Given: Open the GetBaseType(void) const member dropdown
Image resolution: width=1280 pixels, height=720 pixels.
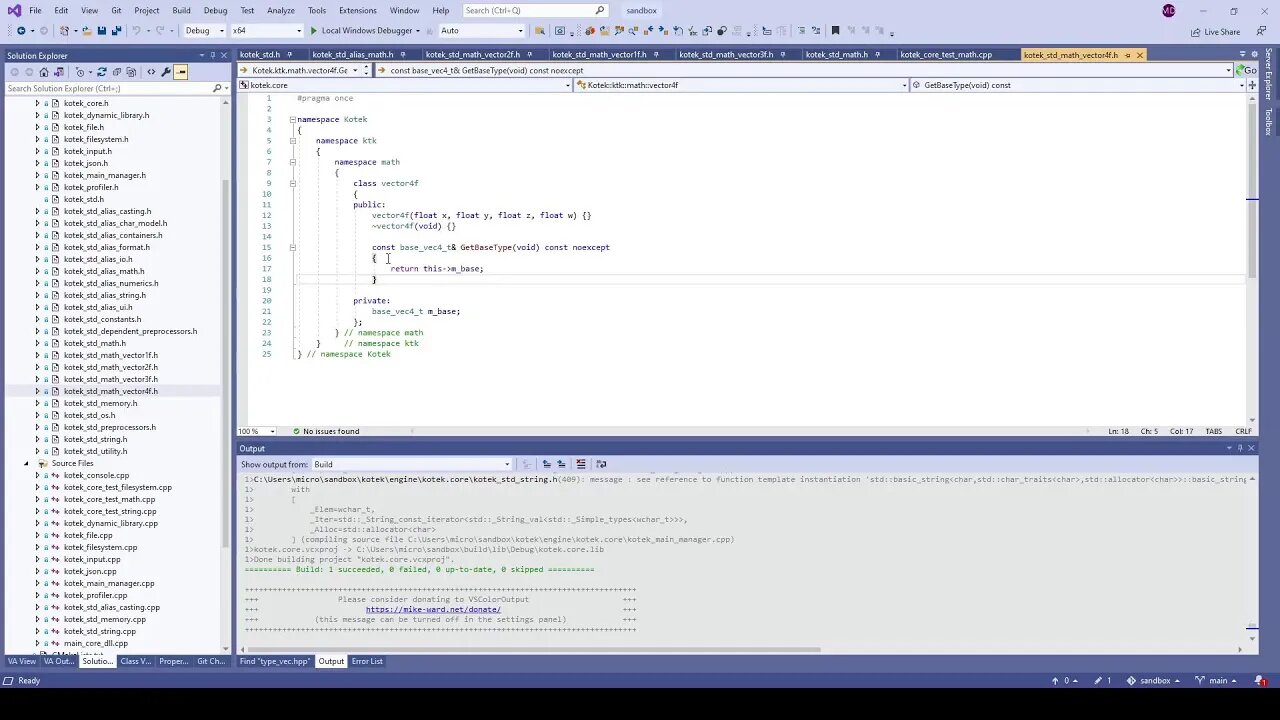Looking at the screenshot, I should [1077, 85].
